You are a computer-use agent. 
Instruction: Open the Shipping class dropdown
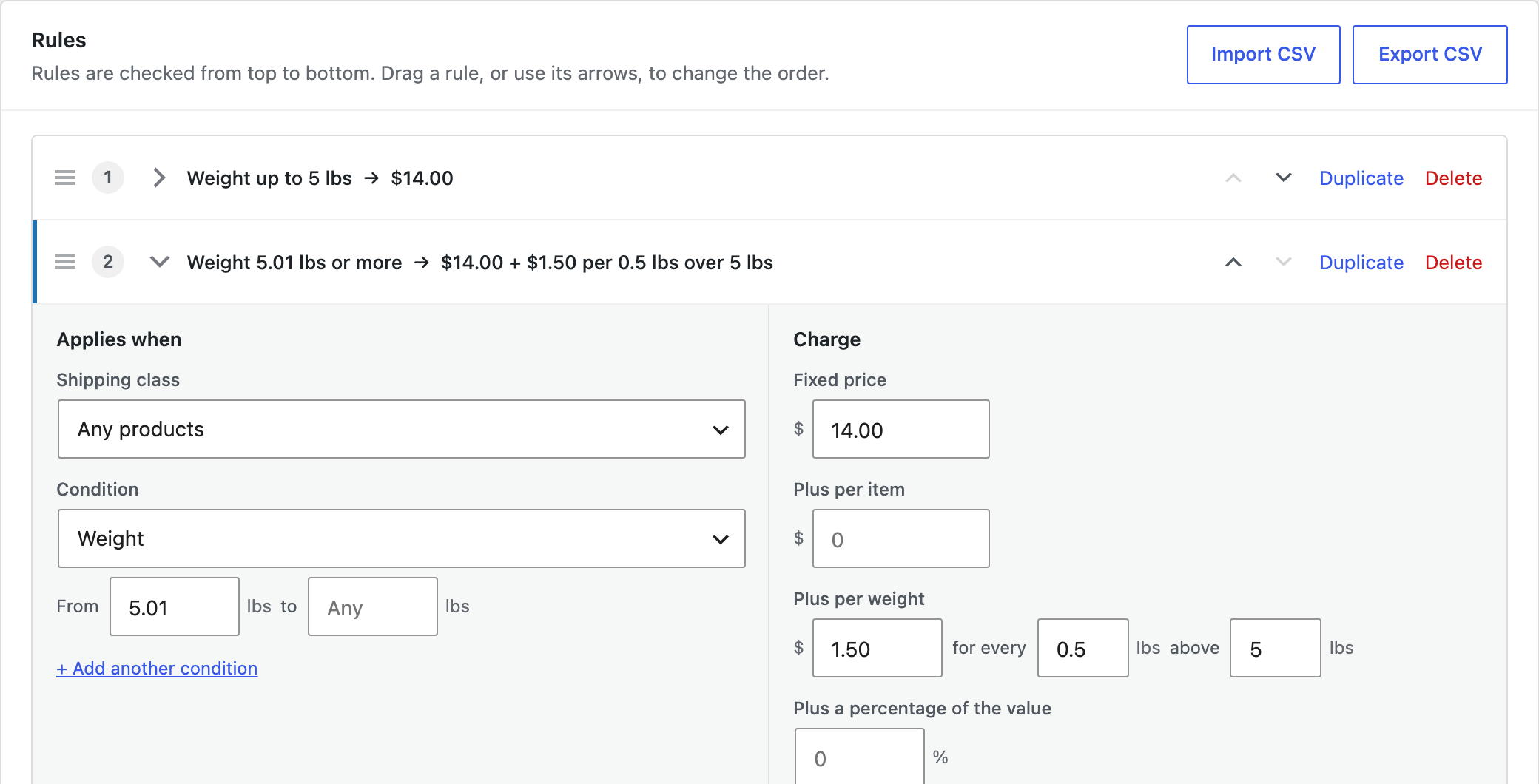click(402, 429)
